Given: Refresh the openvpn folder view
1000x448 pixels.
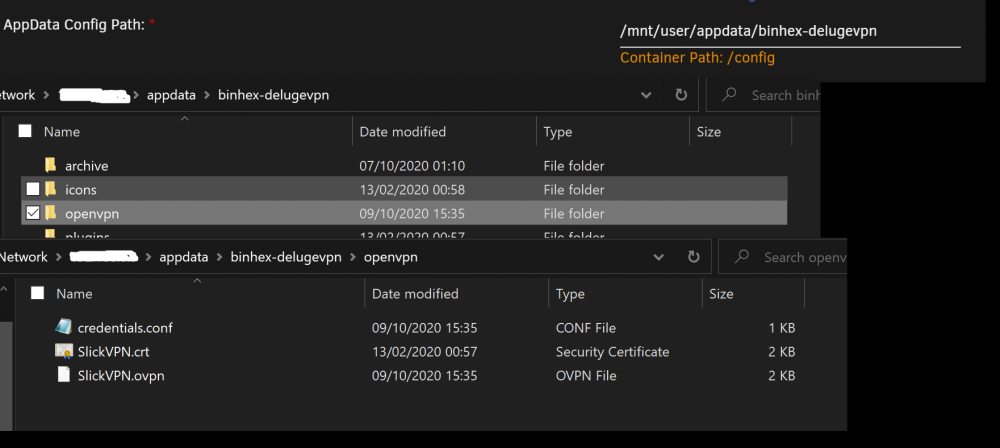Looking at the screenshot, I should click(693, 257).
